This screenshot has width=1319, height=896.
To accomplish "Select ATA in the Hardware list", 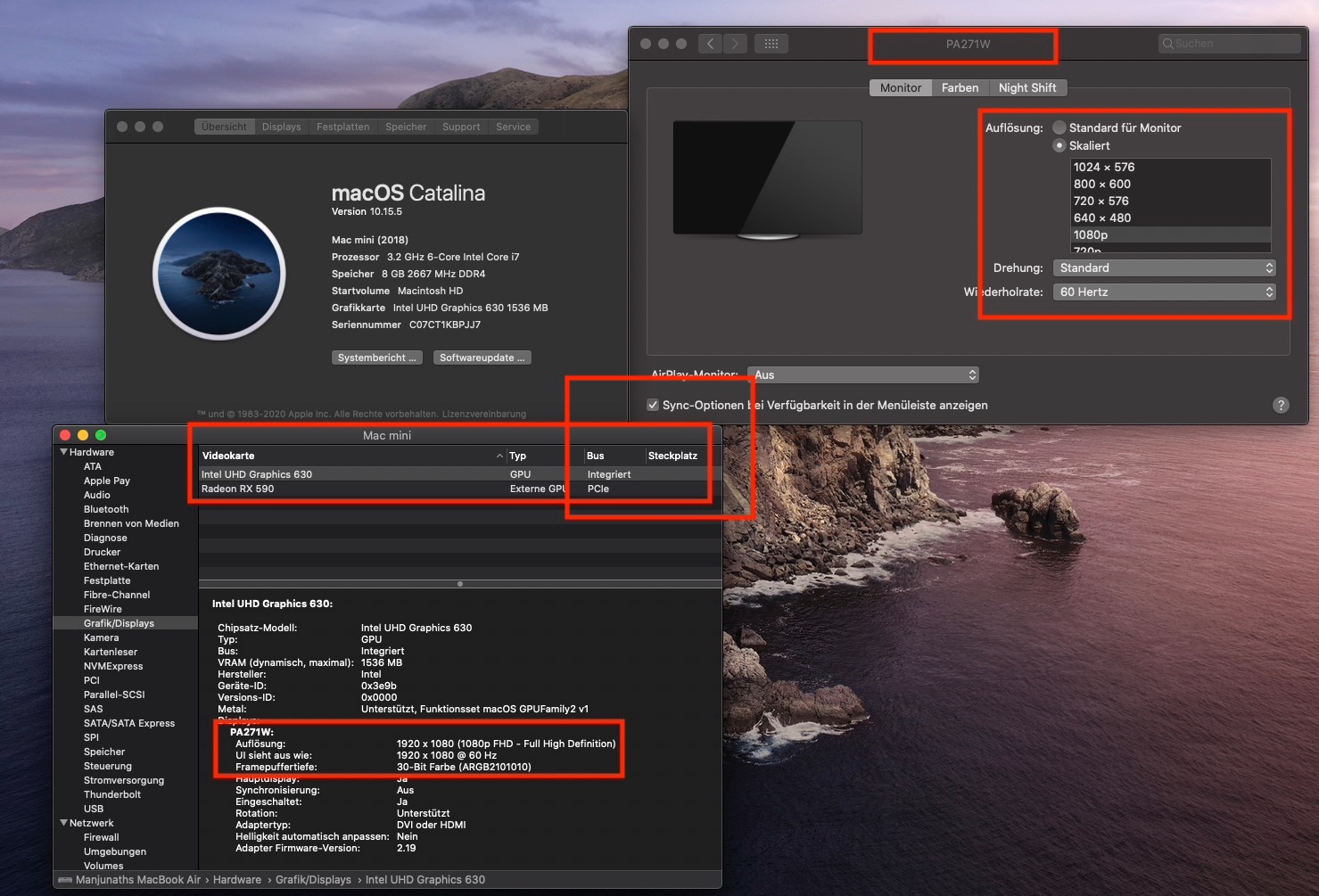I will tap(93, 466).
